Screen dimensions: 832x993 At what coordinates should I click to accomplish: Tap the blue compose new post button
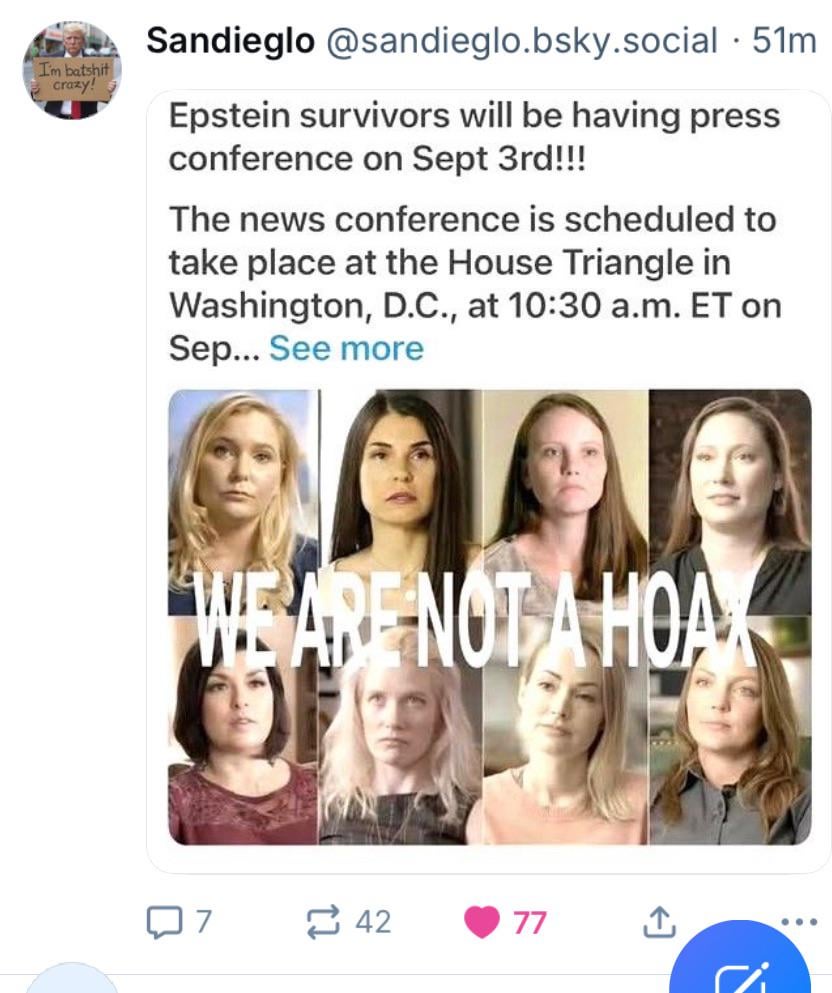point(740,963)
